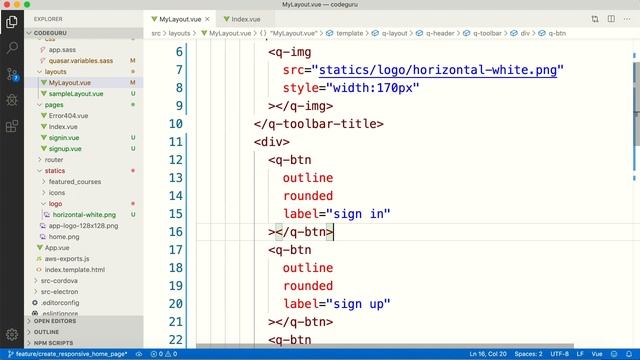Viewport: 640px width, 360px height.
Task: Place cursor on label="sign up" line
Action: (x=337, y=304)
